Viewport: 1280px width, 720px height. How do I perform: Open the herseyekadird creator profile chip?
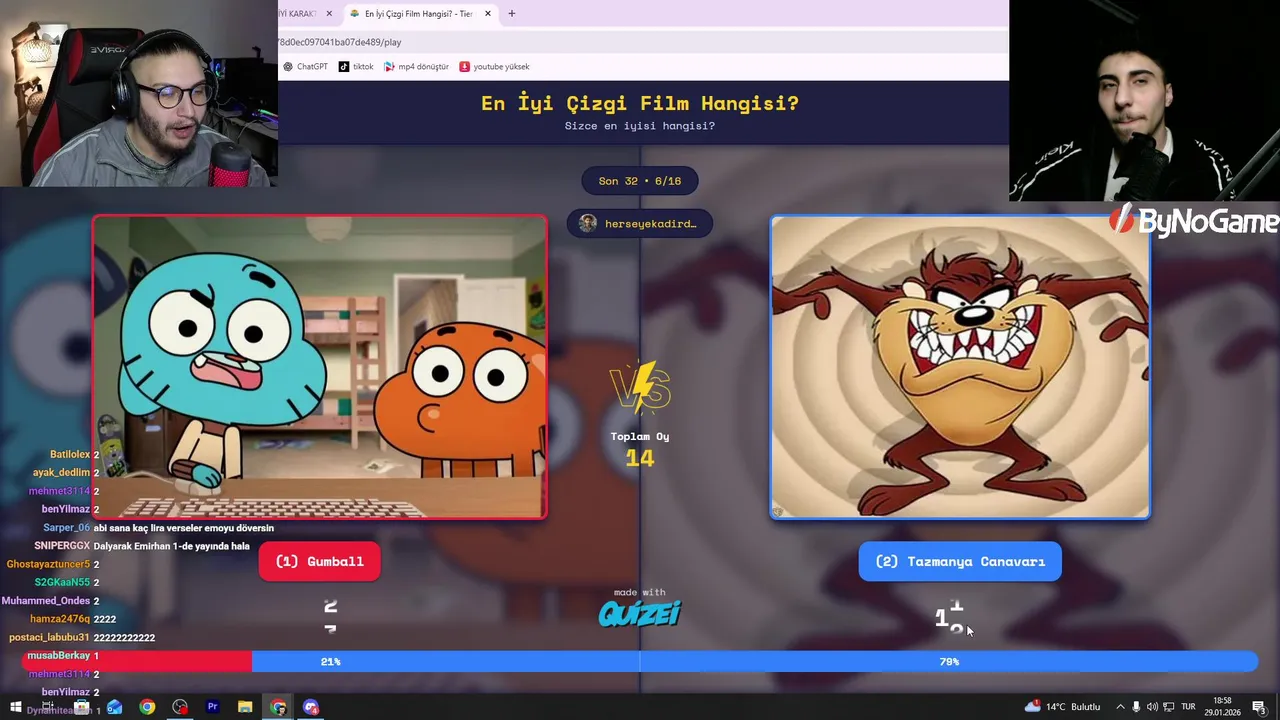click(x=640, y=224)
